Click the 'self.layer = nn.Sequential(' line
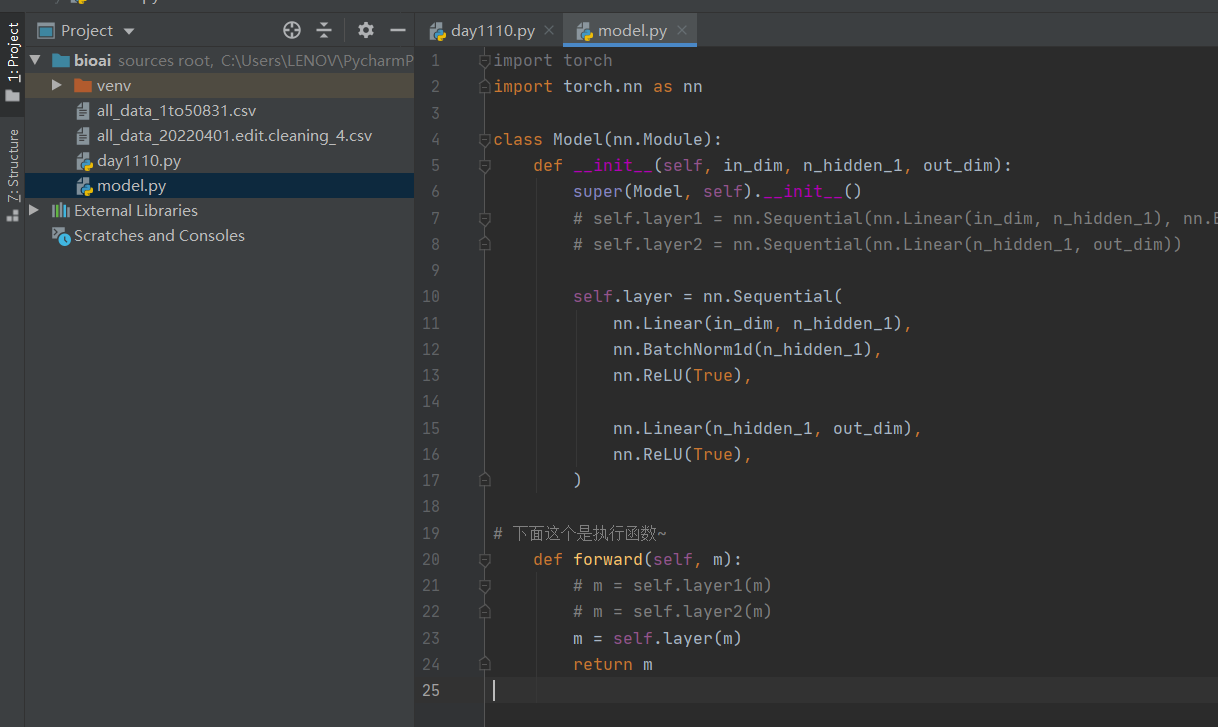 pos(708,297)
